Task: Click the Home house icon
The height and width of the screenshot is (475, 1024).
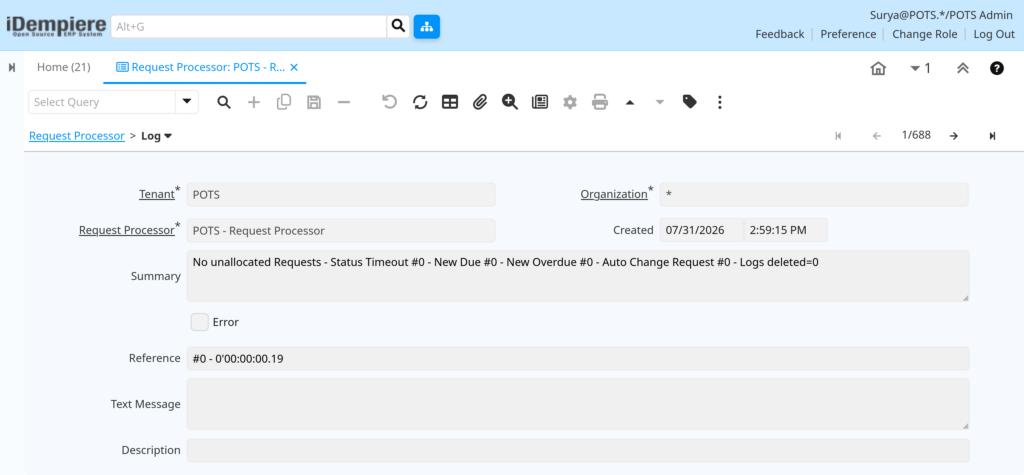Action: point(878,68)
